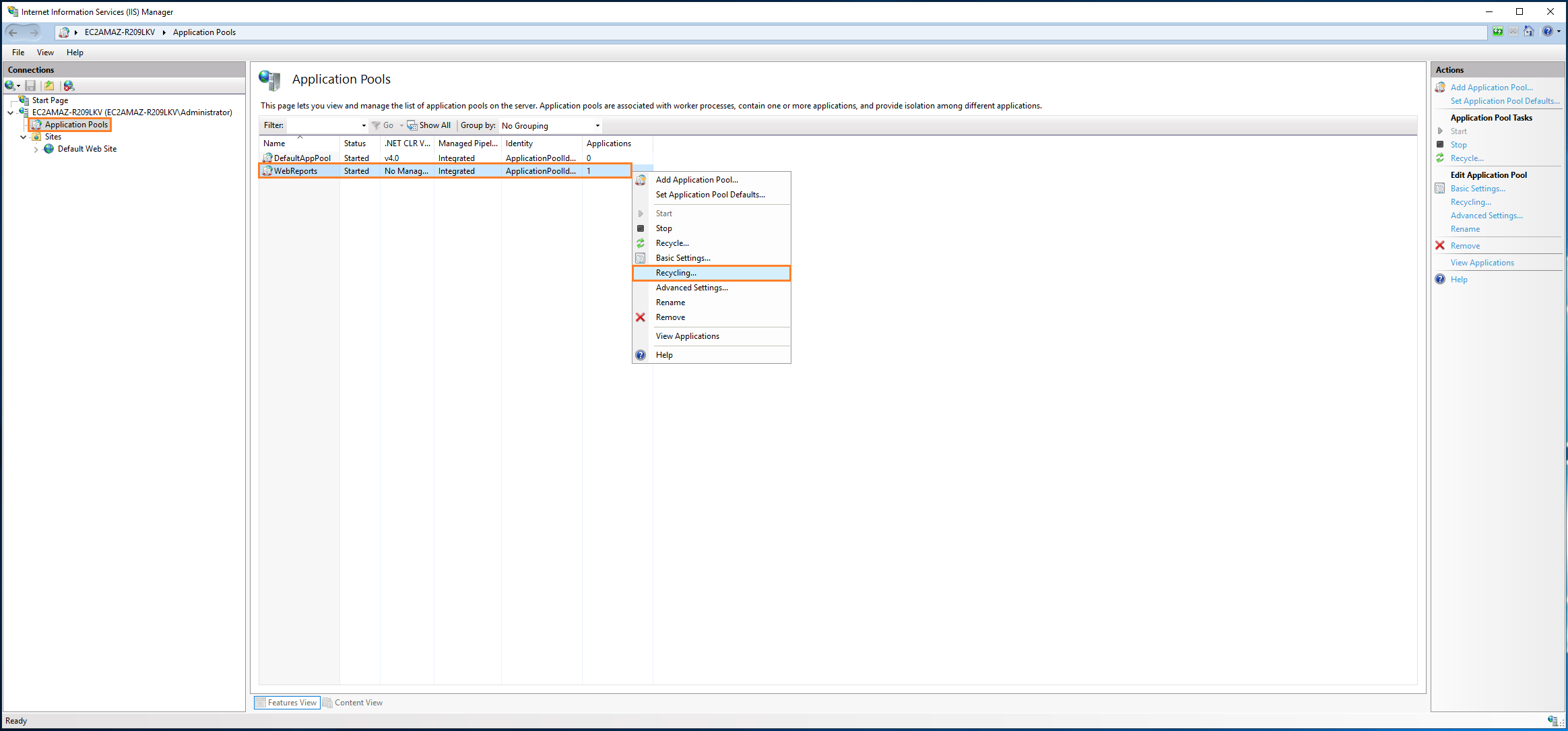Click the Show All toolbar item
This screenshot has height=731, width=1568.
429,125
